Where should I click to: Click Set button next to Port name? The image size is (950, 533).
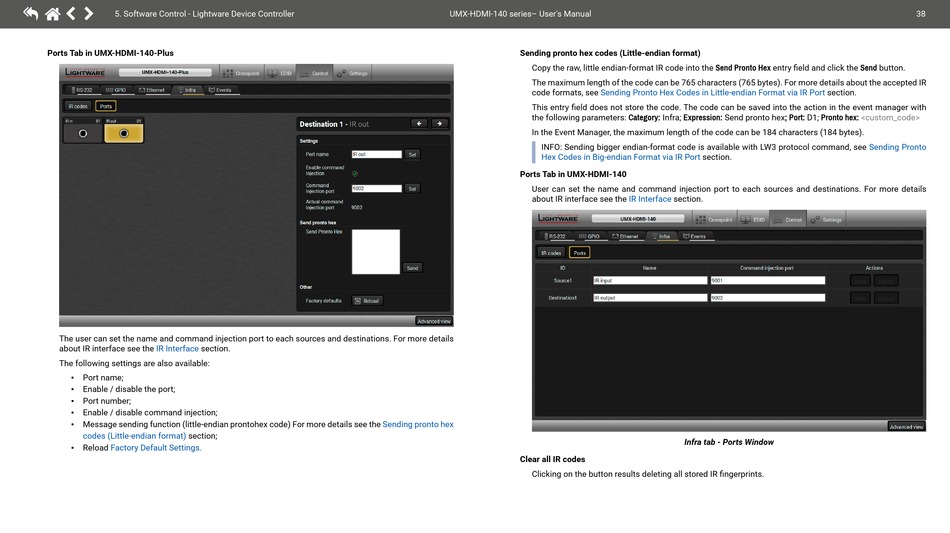(412, 154)
